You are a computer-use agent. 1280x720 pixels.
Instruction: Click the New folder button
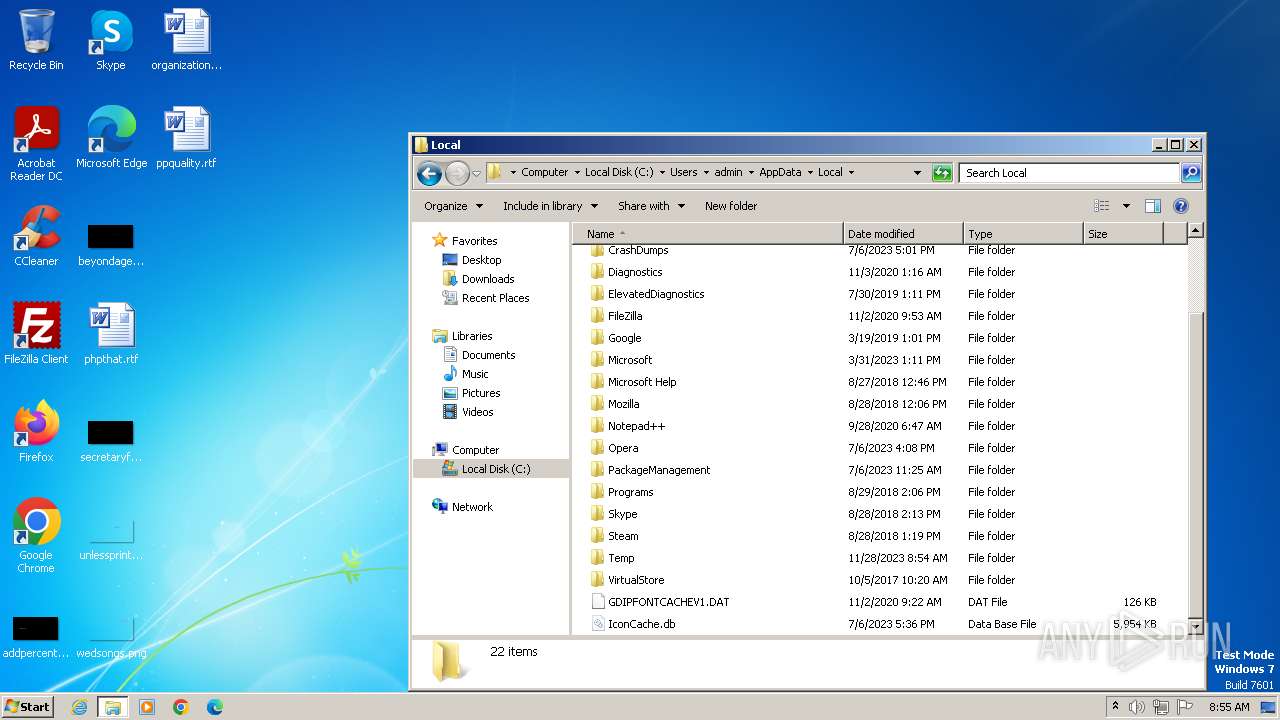(731, 206)
